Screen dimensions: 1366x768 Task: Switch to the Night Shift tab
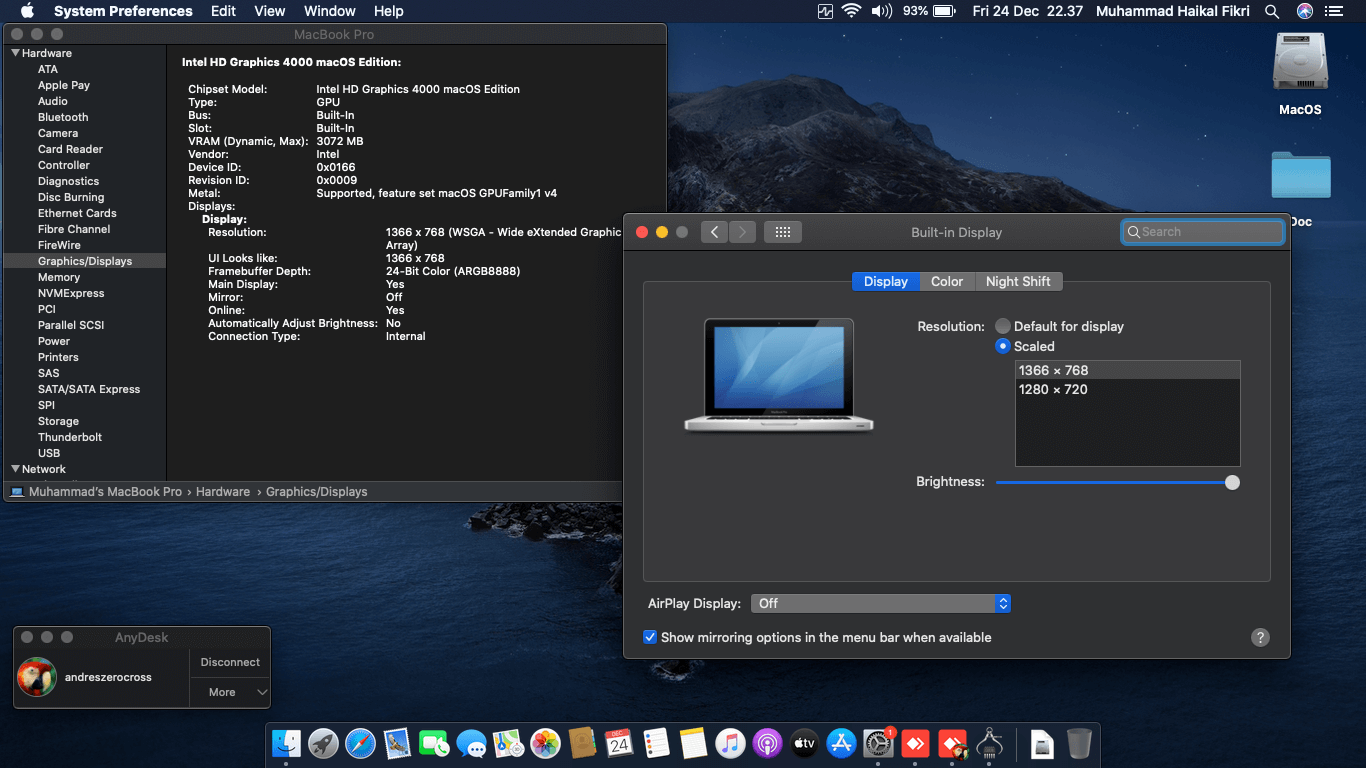(1017, 281)
